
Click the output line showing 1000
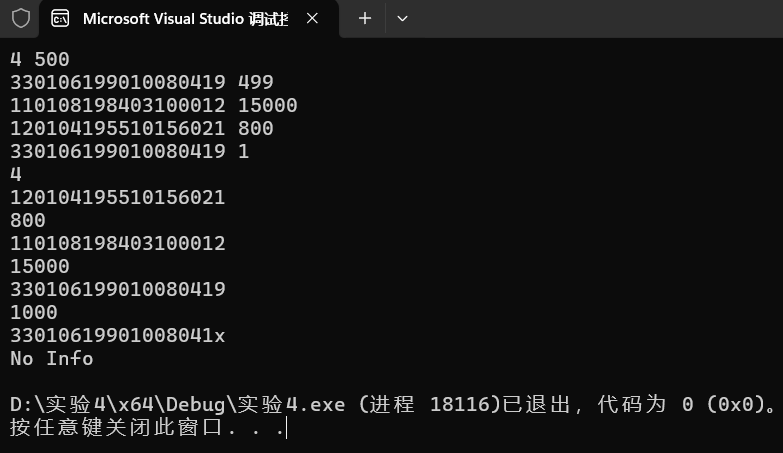pyautogui.click(x=34, y=312)
